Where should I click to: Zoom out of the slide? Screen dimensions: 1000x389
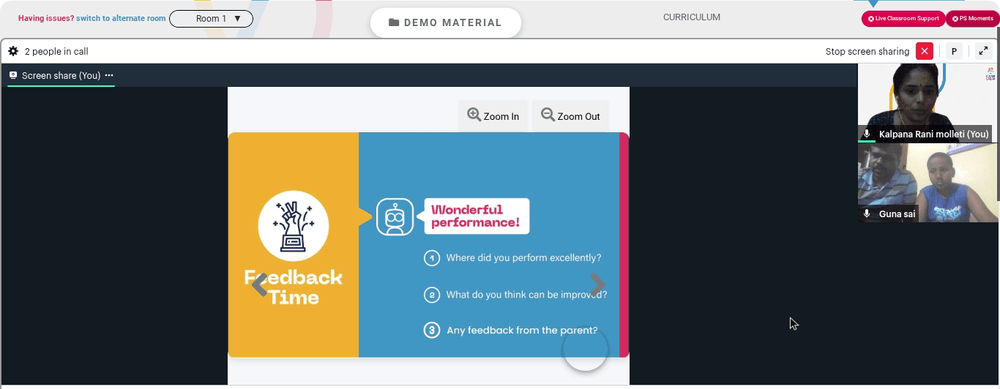(570, 116)
